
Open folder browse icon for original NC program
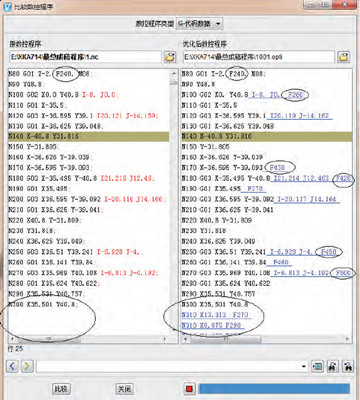tap(170, 57)
